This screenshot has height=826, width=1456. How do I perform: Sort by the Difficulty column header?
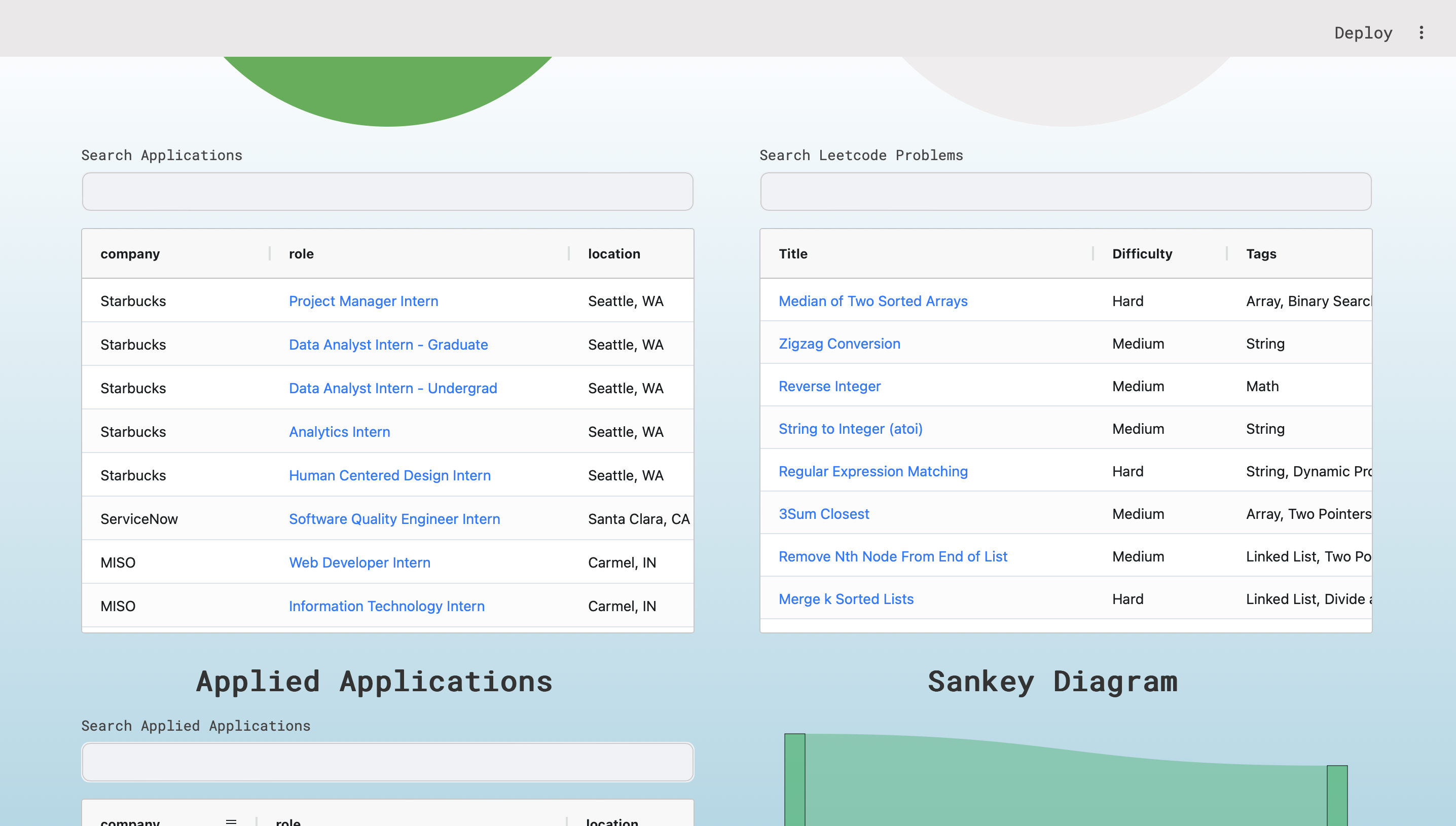click(x=1142, y=253)
